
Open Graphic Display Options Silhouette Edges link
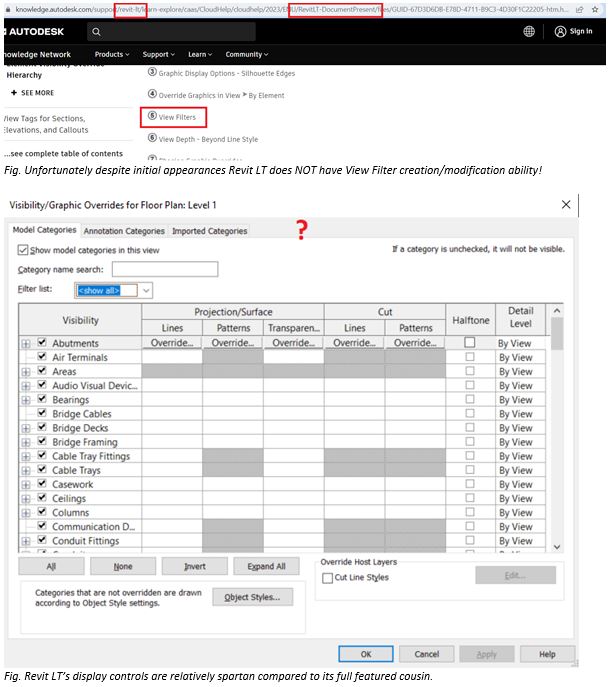[227, 73]
